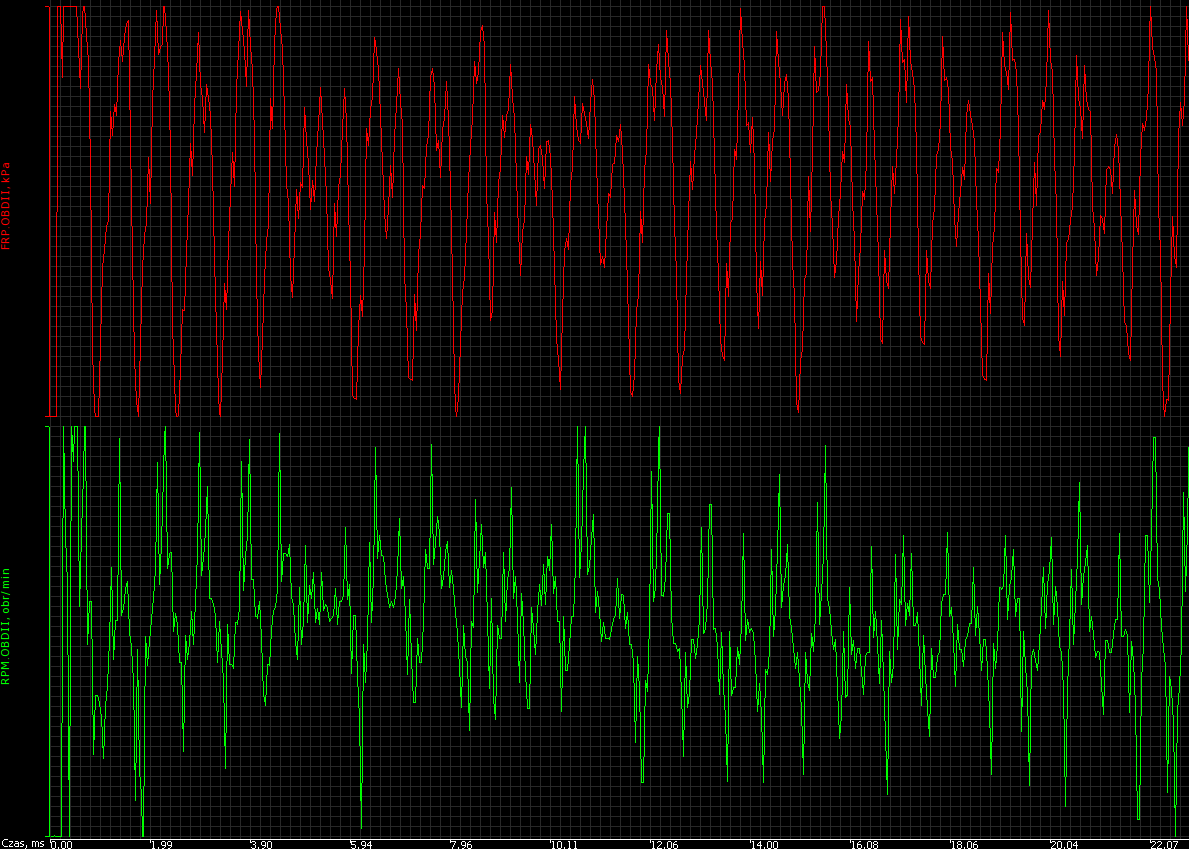Jump to the 20.04 time marker

point(1065,844)
